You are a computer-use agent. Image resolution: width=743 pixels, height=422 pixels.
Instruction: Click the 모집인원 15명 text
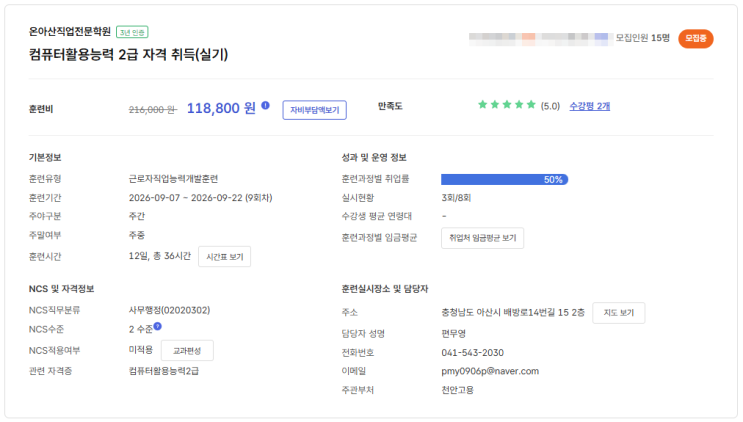click(x=643, y=38)
